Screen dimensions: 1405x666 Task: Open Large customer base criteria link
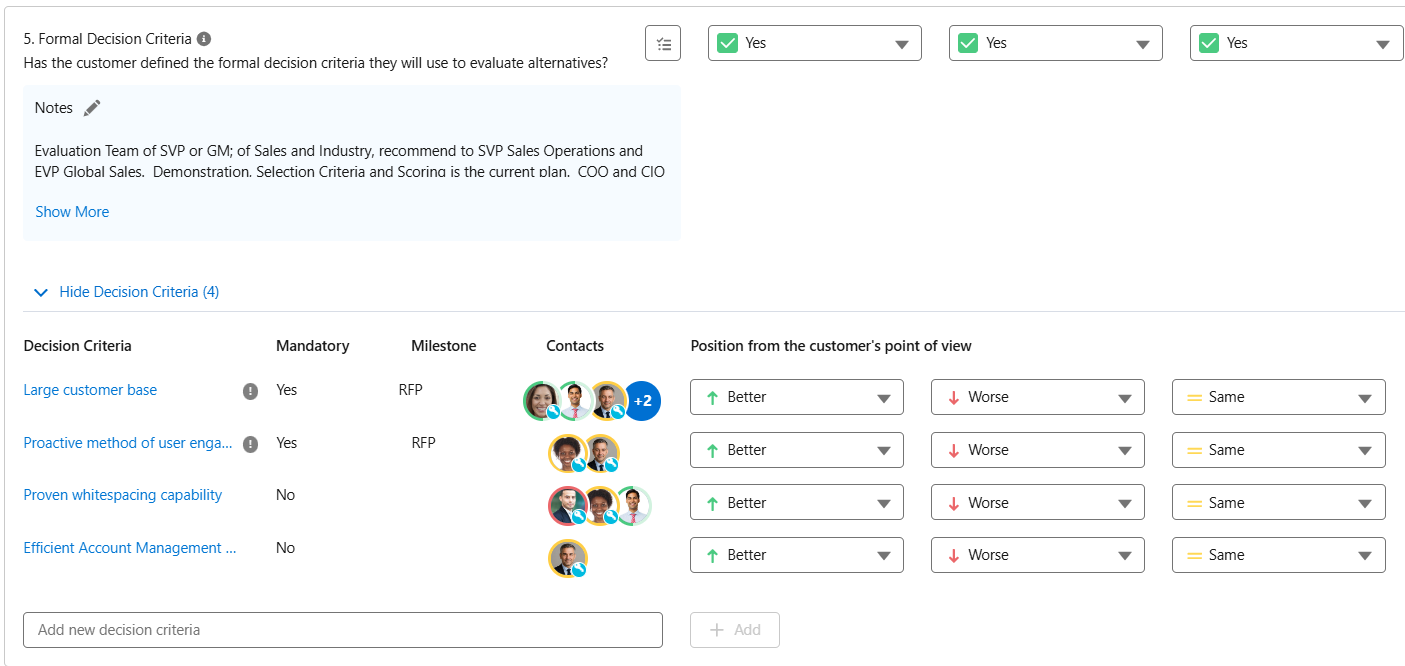click(x=90, y=390)
